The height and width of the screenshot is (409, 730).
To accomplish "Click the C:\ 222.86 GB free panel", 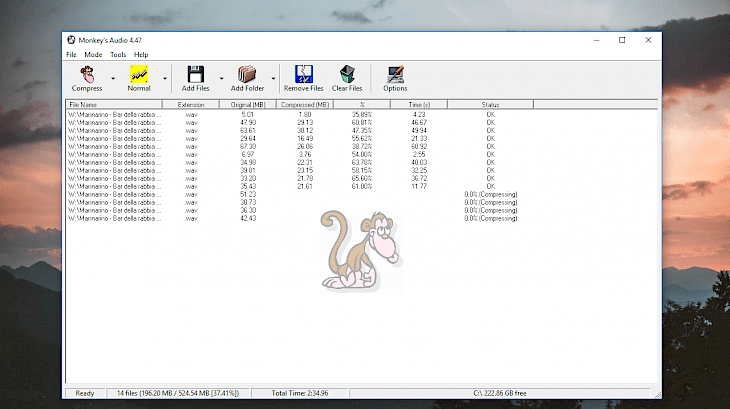I will pyautogui.click(x=500, y=393).
